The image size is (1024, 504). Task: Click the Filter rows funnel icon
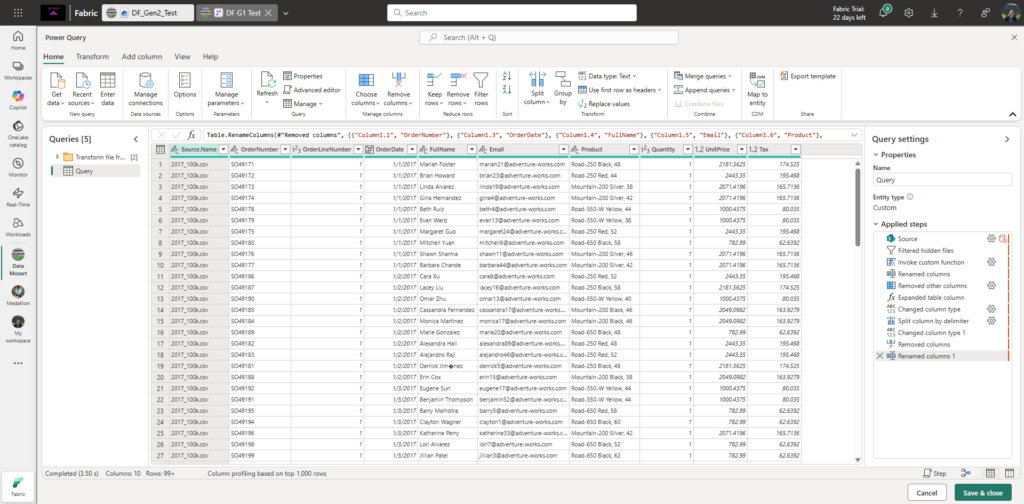(481, 80)
